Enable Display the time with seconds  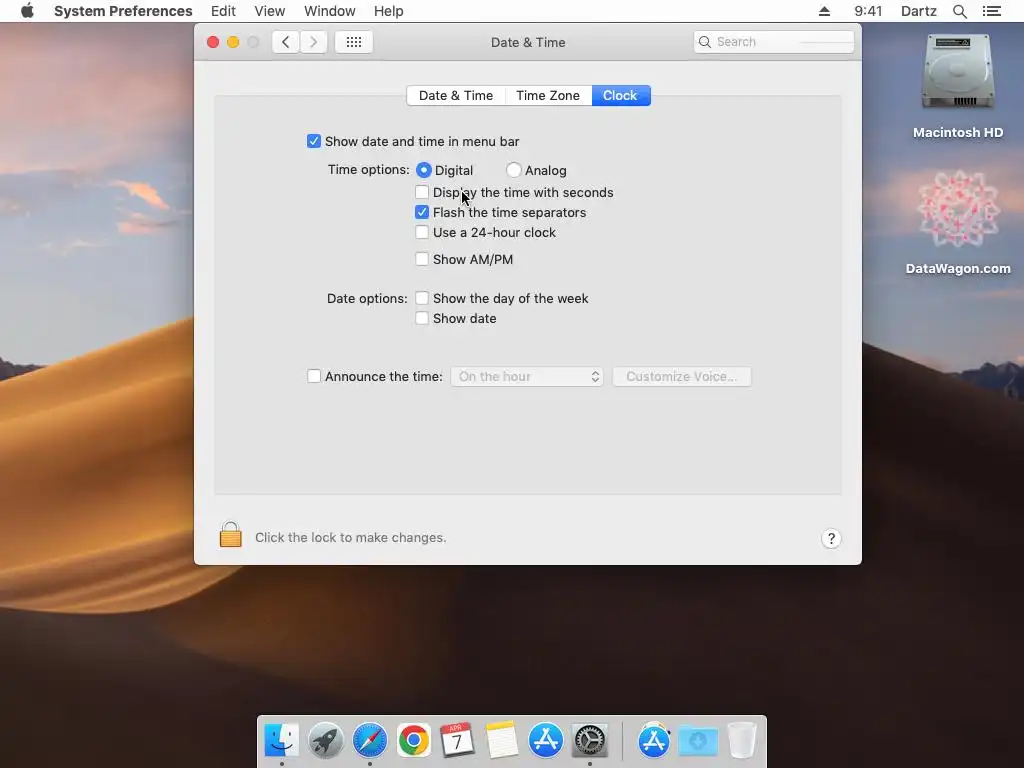click(x=422, y=192)
